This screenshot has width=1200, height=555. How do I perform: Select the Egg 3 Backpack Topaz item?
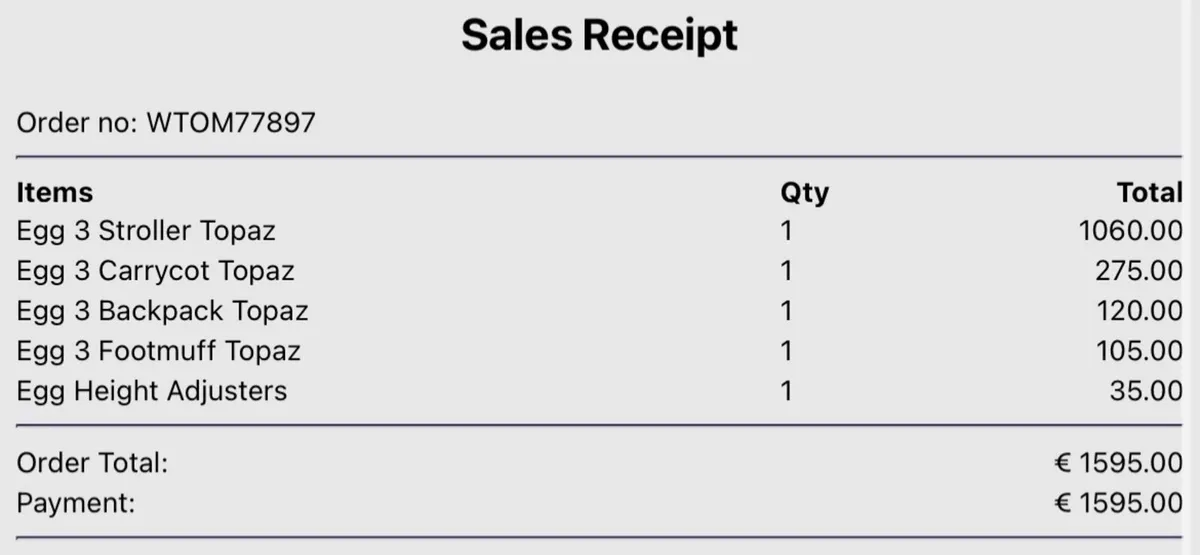tap(162, 311)
